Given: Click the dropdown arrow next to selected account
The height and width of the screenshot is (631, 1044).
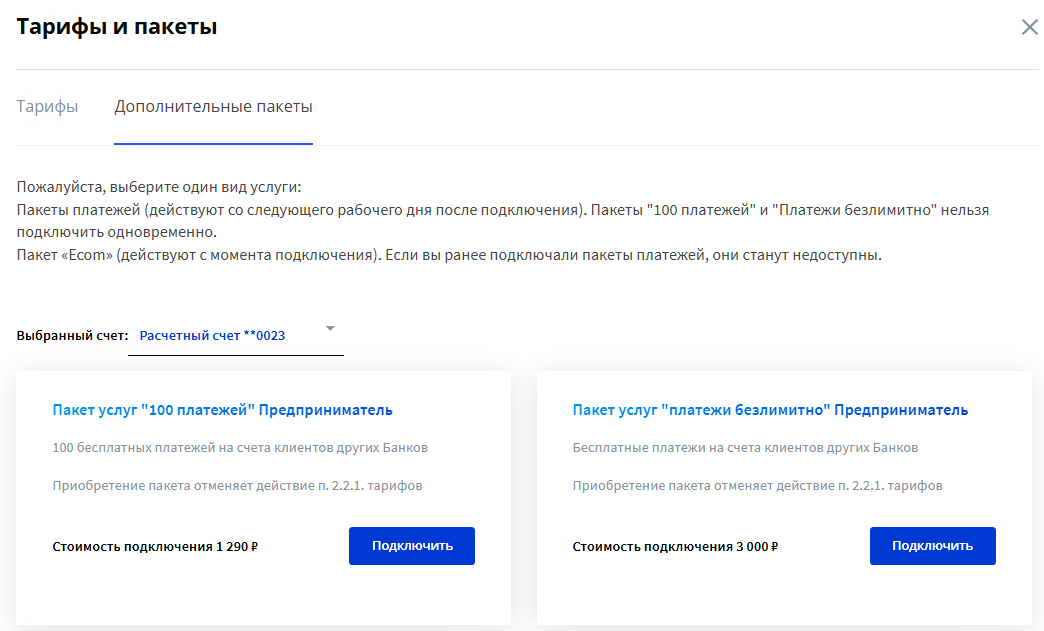Looking at the screenshot, I should (330, 328).
